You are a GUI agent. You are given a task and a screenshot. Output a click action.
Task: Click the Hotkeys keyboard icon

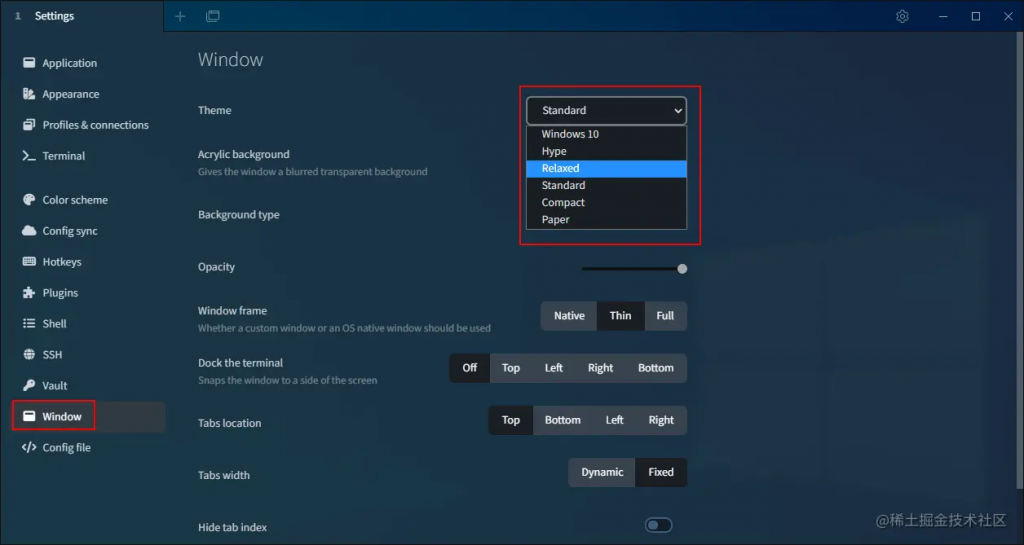[29, 262]
